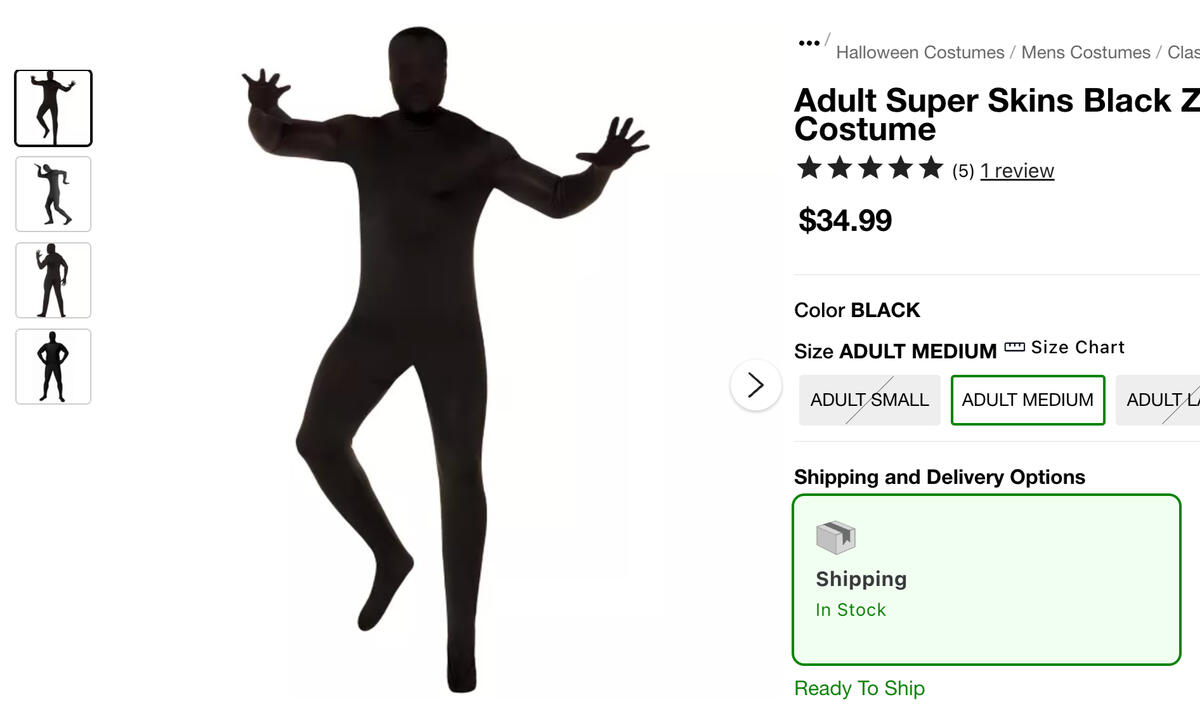This screenshot has width=1200, height=723.
Task: Select the waving pose thumbnail
Action: (53, 280)
